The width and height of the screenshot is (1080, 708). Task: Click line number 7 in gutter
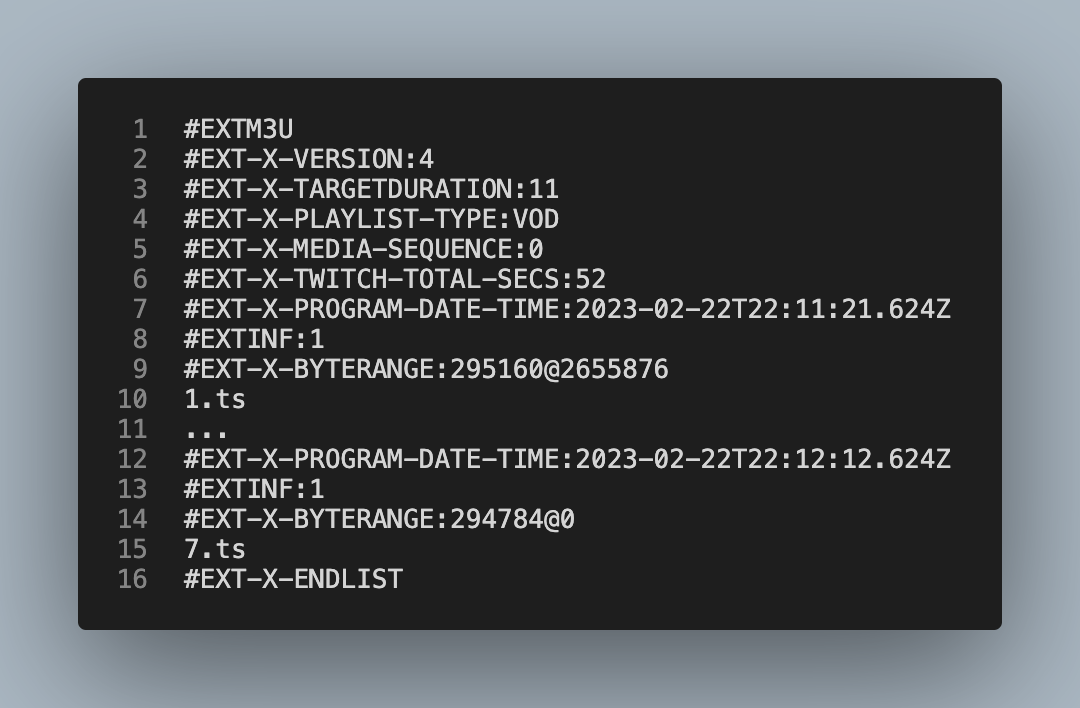(140, 309)
